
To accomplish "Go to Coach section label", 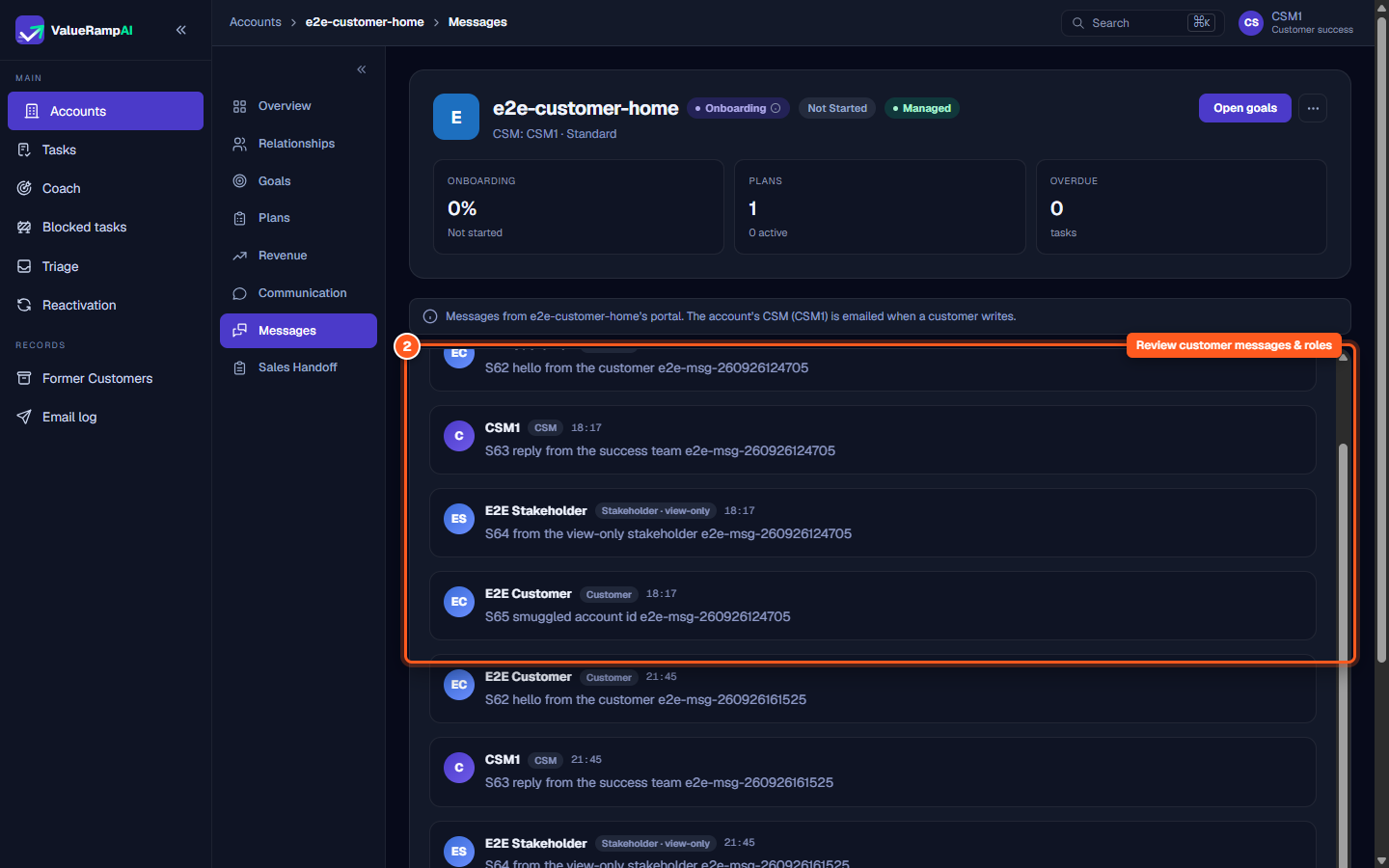I will (x=61, y=188).
